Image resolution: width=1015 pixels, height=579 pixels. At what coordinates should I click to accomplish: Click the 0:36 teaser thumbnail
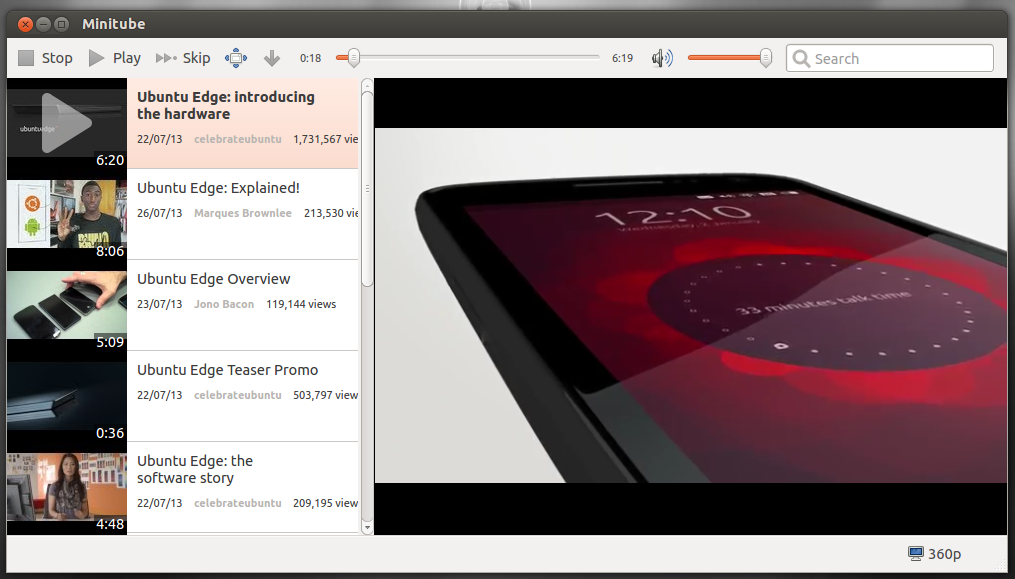tap(67, 396)
